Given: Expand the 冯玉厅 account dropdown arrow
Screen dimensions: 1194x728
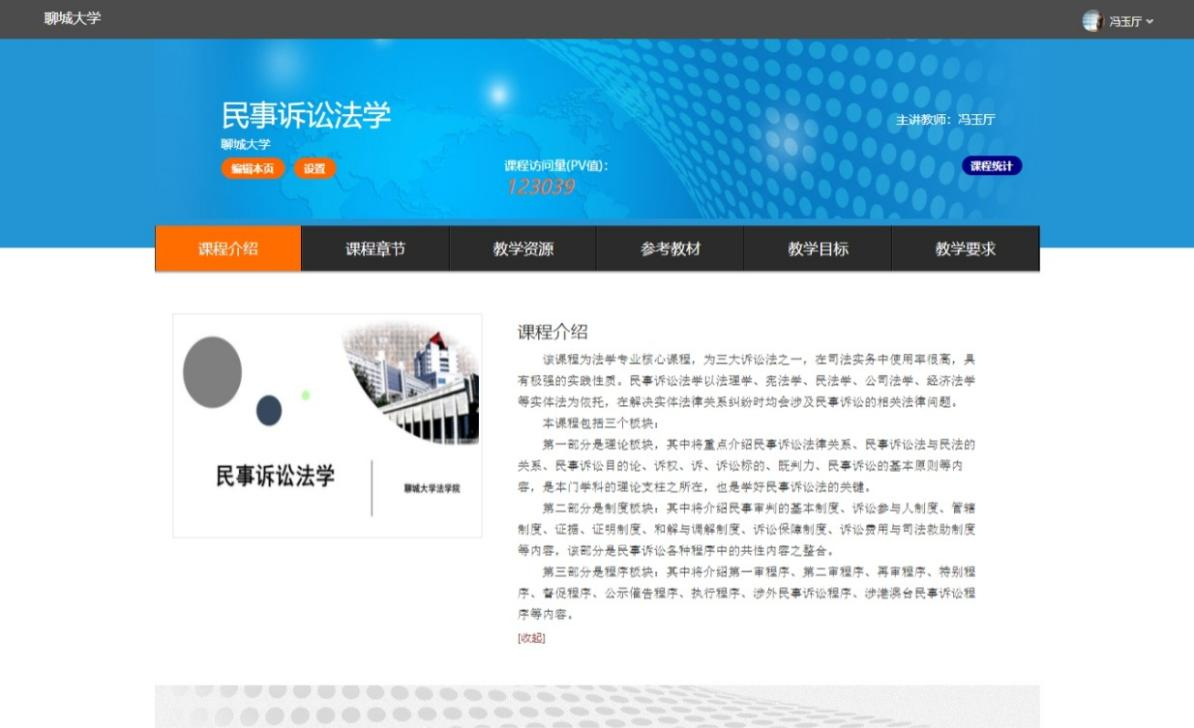Looking at the screenshot, I should pyautogui.click(x=1150, y=22).
